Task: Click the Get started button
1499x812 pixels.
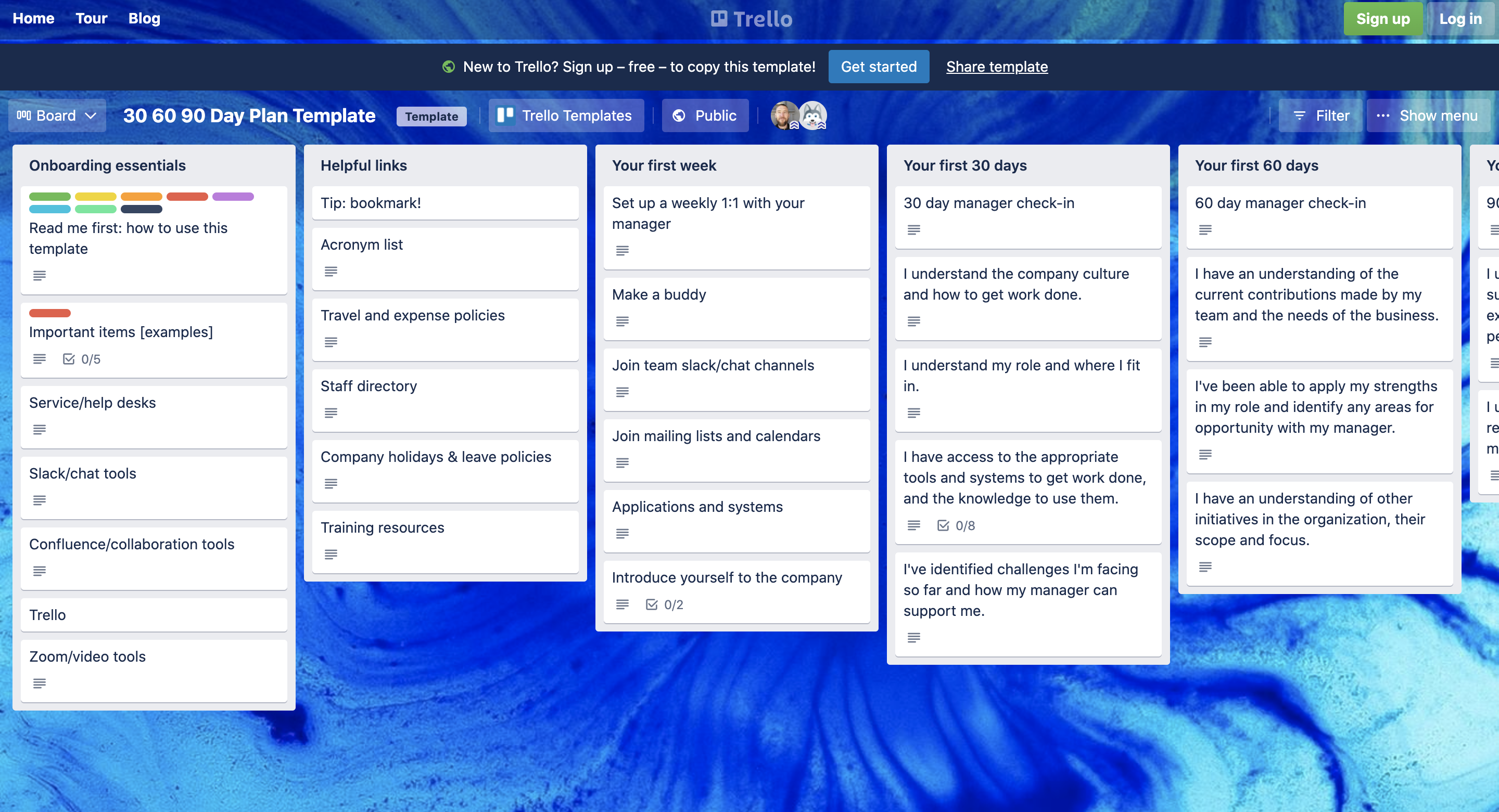Action: point(879,66)
